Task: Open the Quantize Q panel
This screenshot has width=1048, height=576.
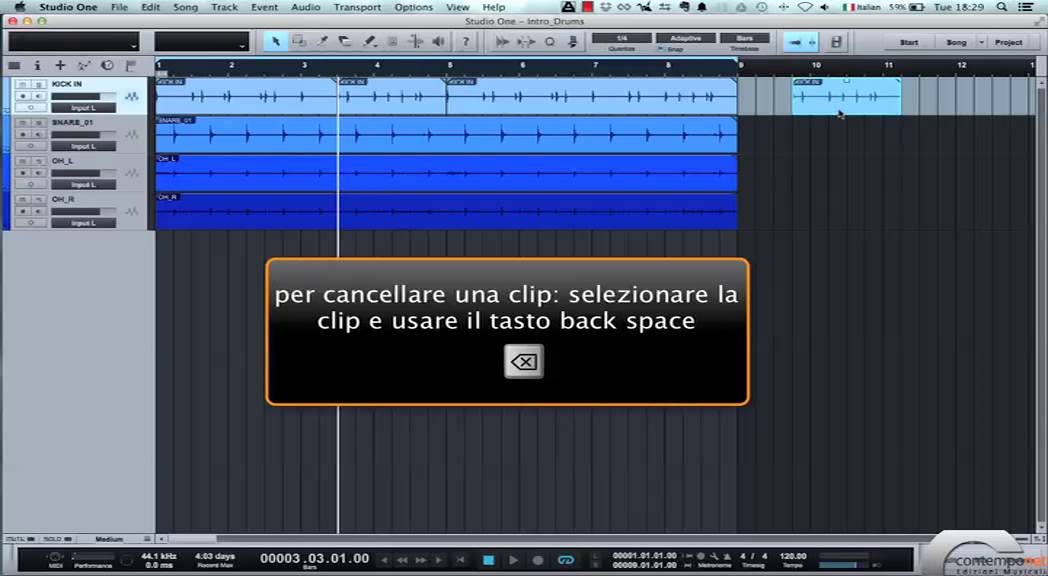Action: coord(549,41)
